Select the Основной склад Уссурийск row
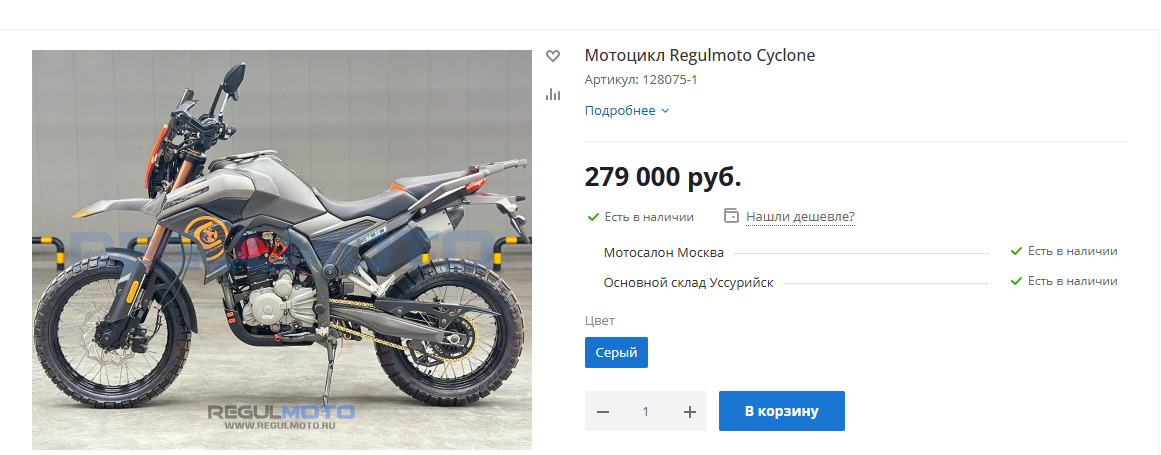 pos(860,282)
